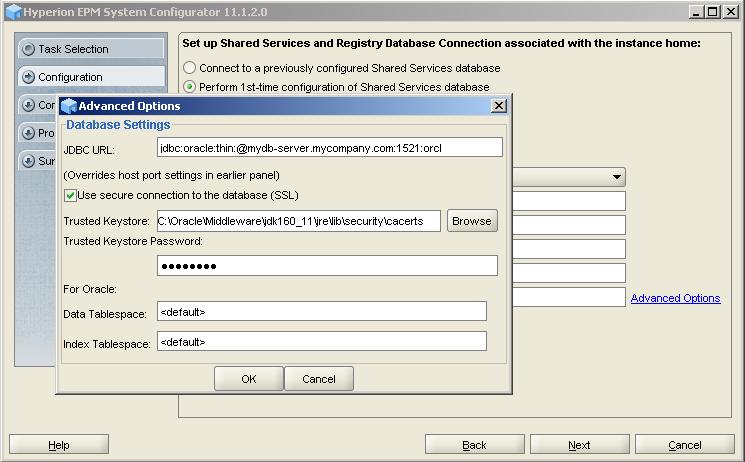Cancel the EPM System Configurator
Viewport: 745px width, 462px height.
pos(685,445)
